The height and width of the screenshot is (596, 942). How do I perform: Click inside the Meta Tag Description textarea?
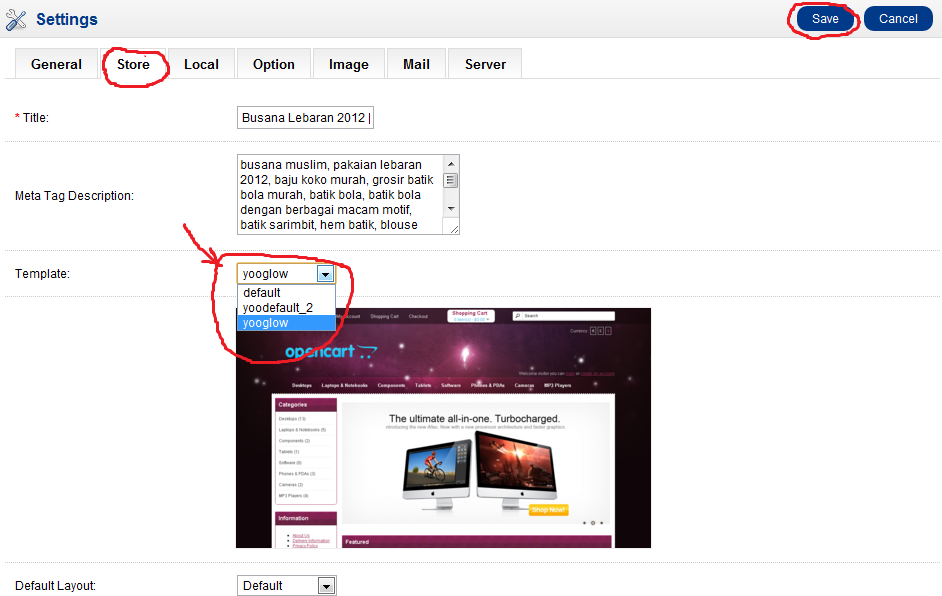click(x=340, y=195)
